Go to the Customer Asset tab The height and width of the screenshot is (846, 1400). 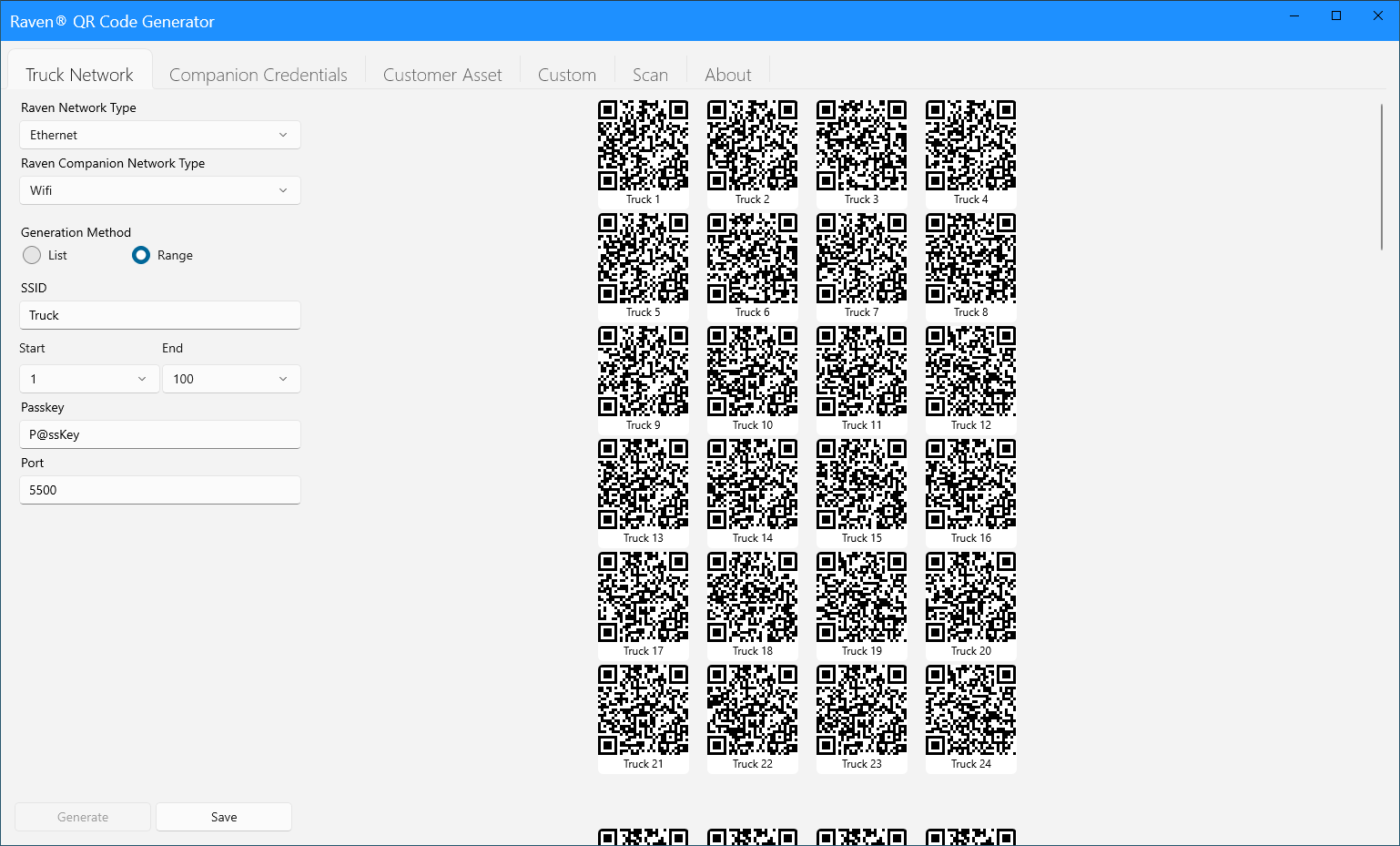[x=442, y=75]
